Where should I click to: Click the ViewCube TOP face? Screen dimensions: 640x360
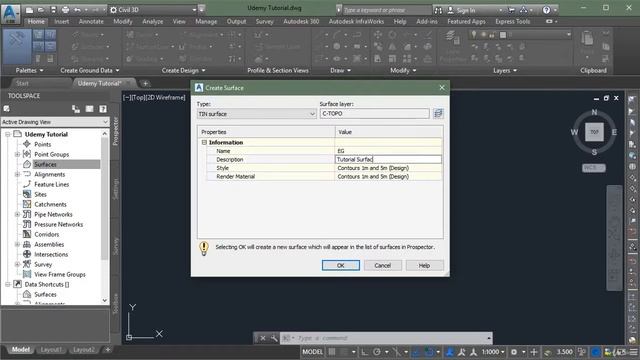(x=594, y=132)
